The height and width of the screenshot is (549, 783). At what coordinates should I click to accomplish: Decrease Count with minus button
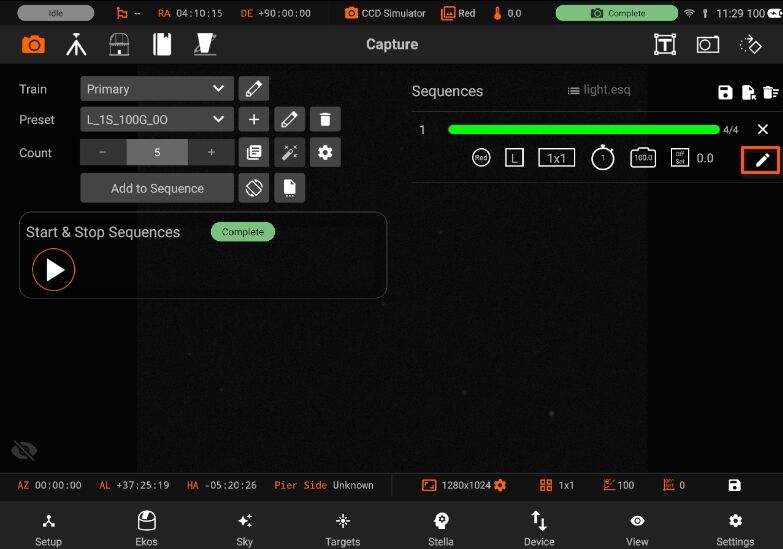[103, 152]
